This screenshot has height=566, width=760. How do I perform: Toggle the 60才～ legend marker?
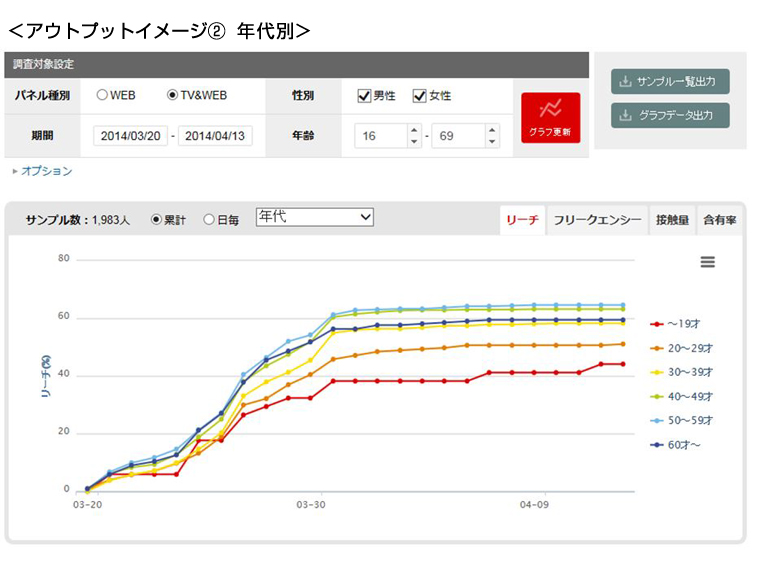coord(657,444)
